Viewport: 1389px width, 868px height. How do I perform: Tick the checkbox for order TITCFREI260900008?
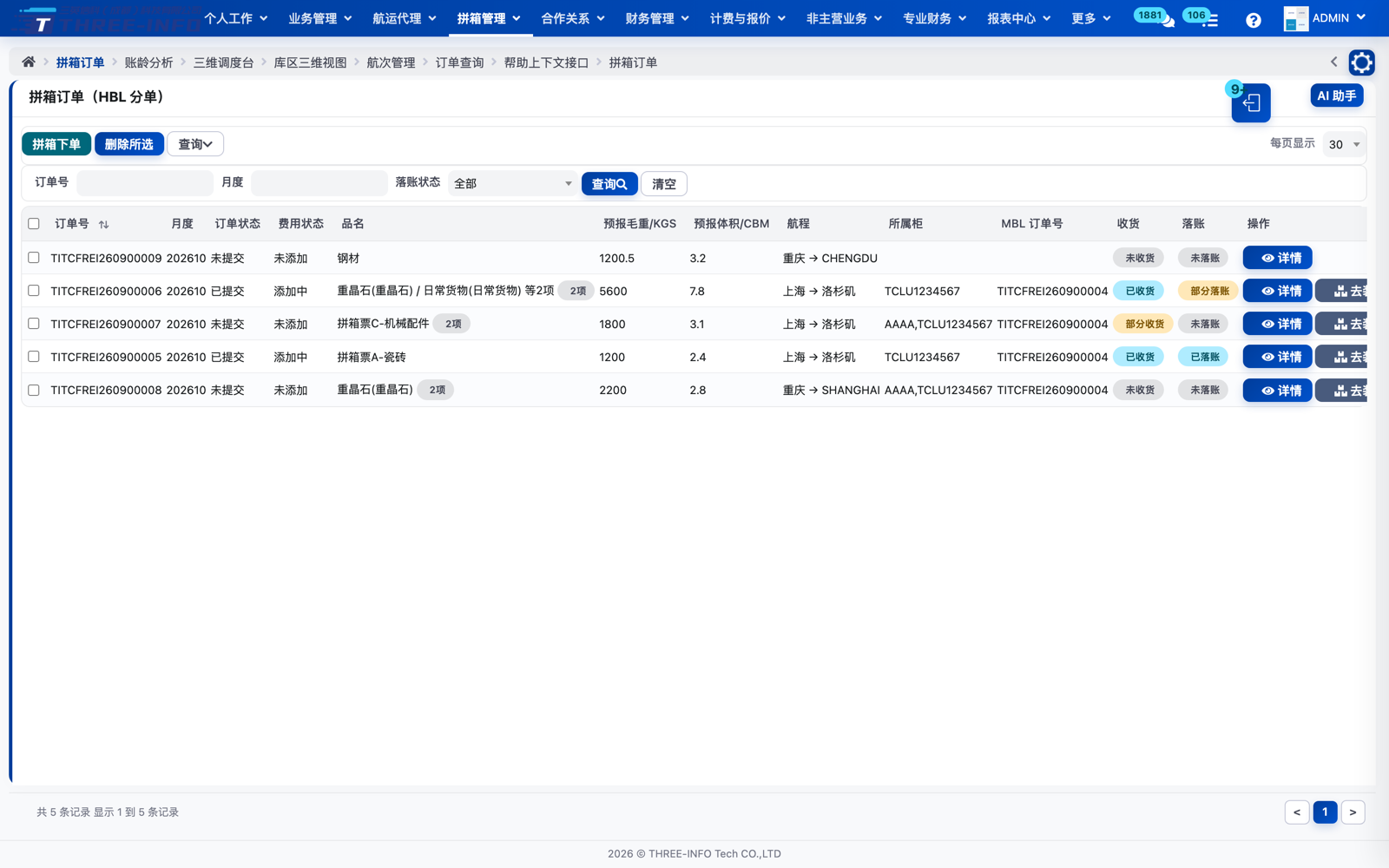point(34,390)
